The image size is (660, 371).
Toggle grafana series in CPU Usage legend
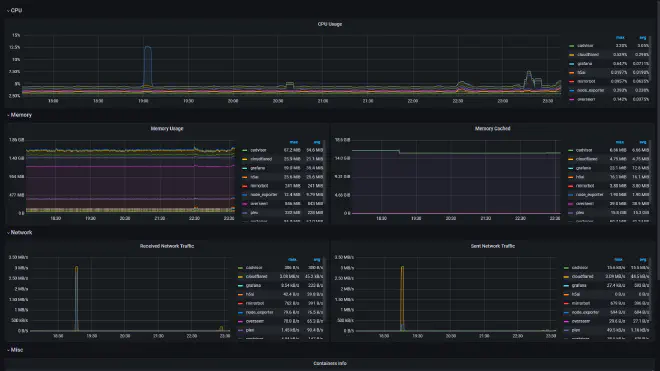tap(585, 64)
